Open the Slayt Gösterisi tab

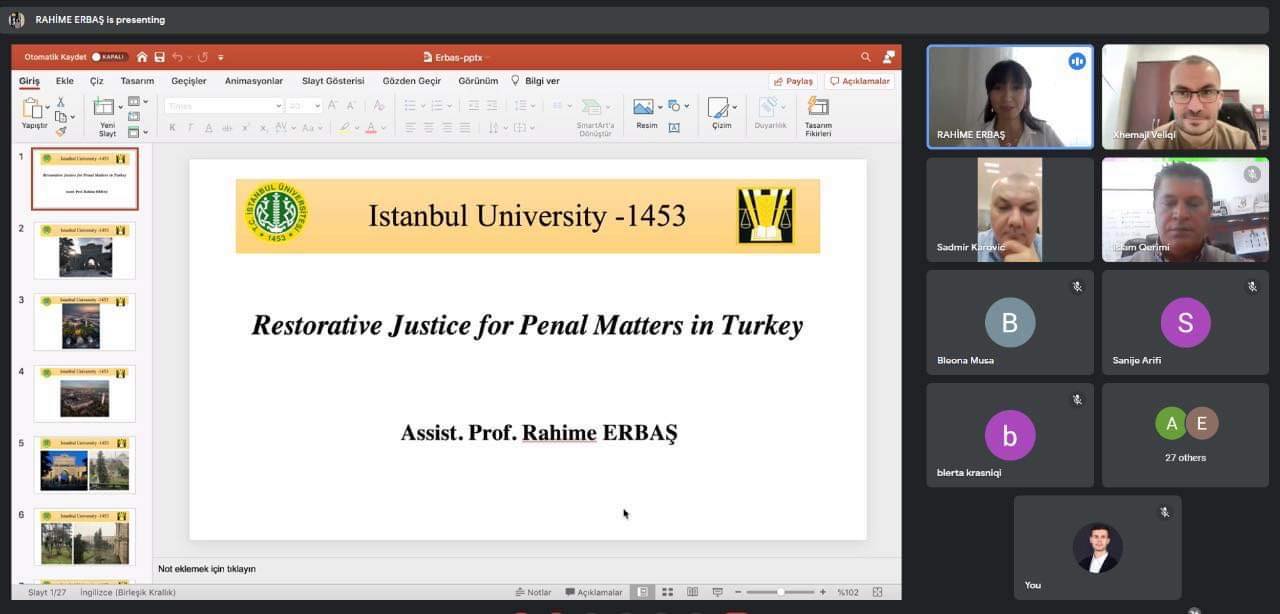pos(333,81)
